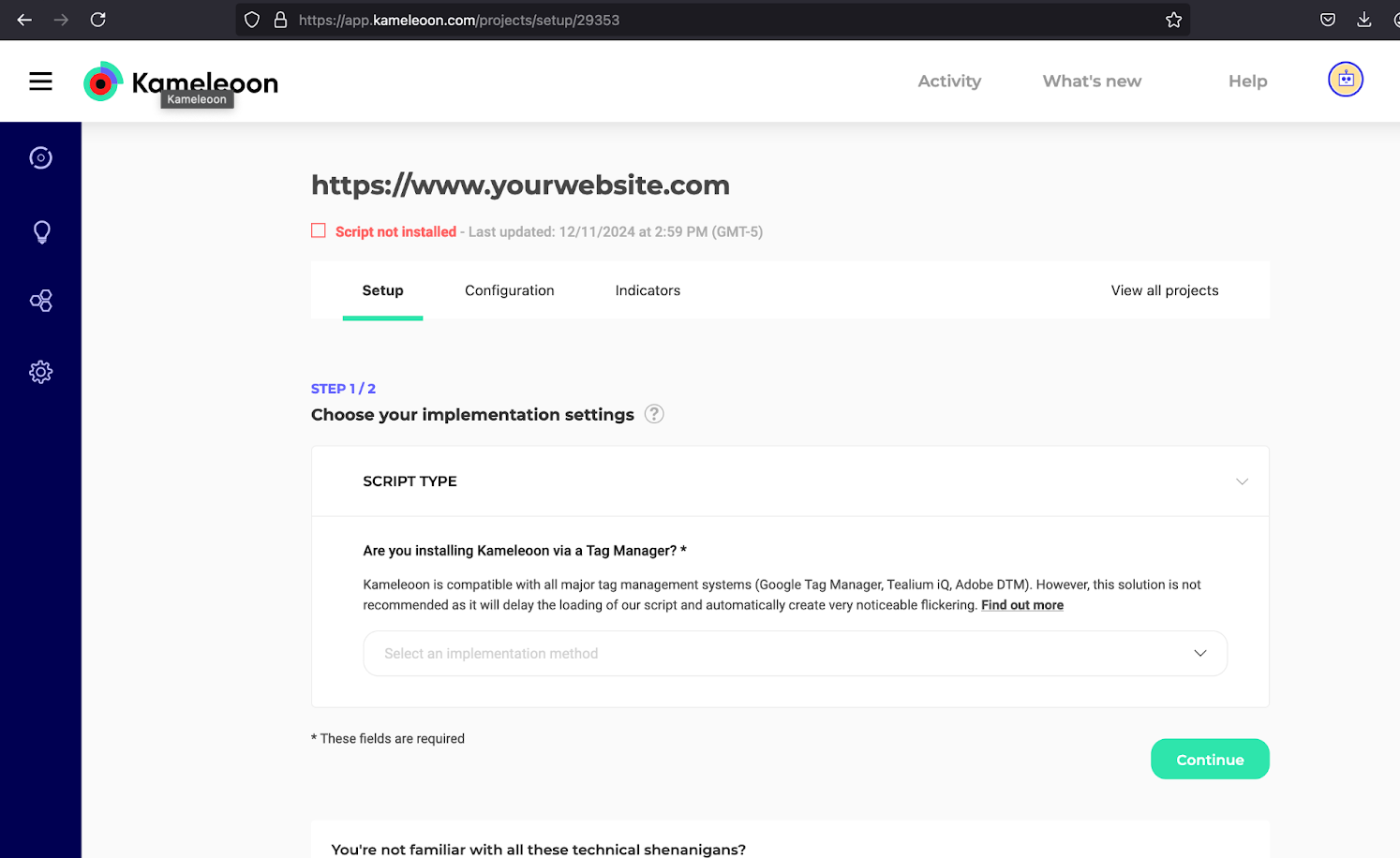Open the connected circles icon in sidebar
This screenshot has height=858, width=1400.
[x=40, y=301]
